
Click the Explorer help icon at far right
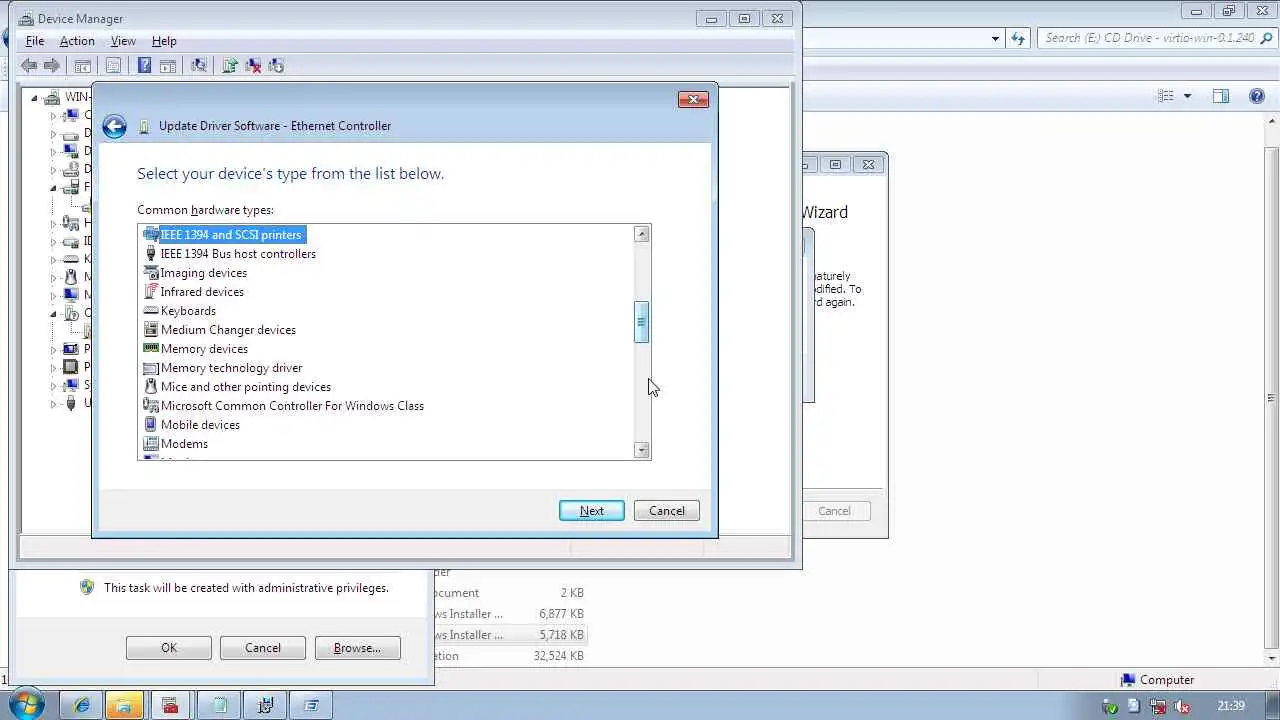(x=1257, y=96)
